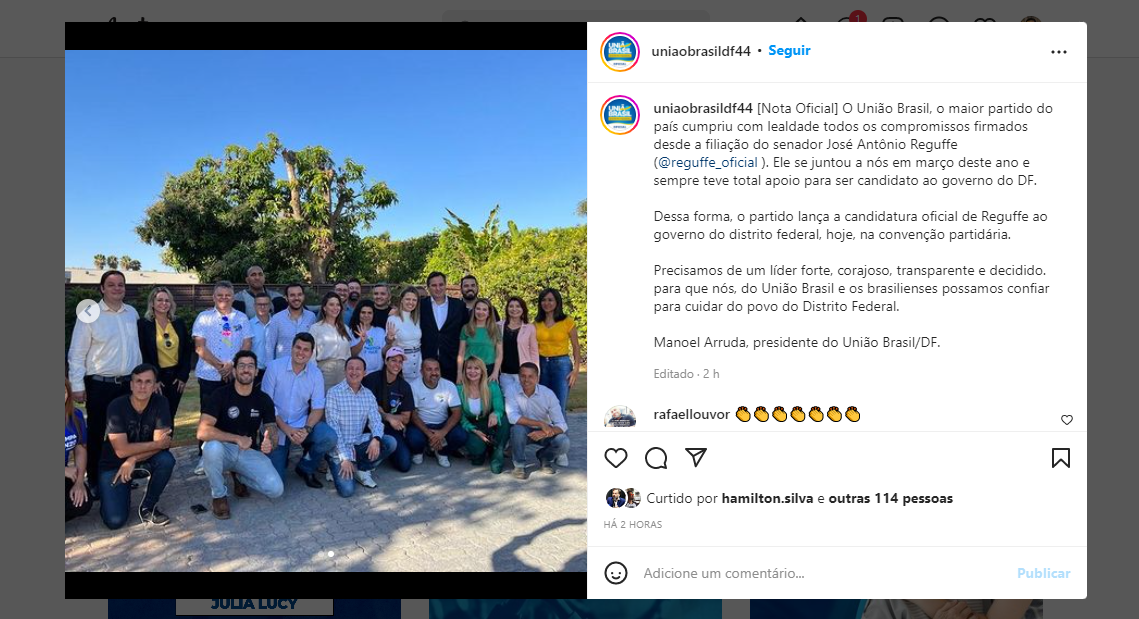The image size is (1139, 619).
Task: Open three-dot more options menu
Action: point(1058,52)
